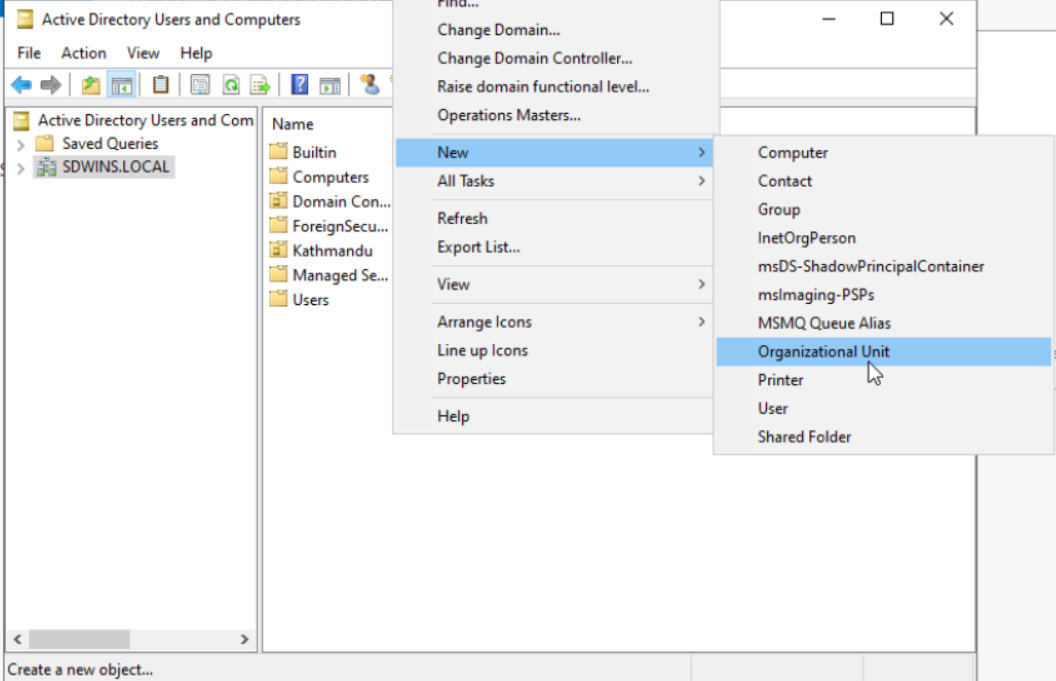The width and height of the screenshot is (1056, 681).
Task: Click tree pane horizontal scrollbar thumb
Action: pos(79,639)
